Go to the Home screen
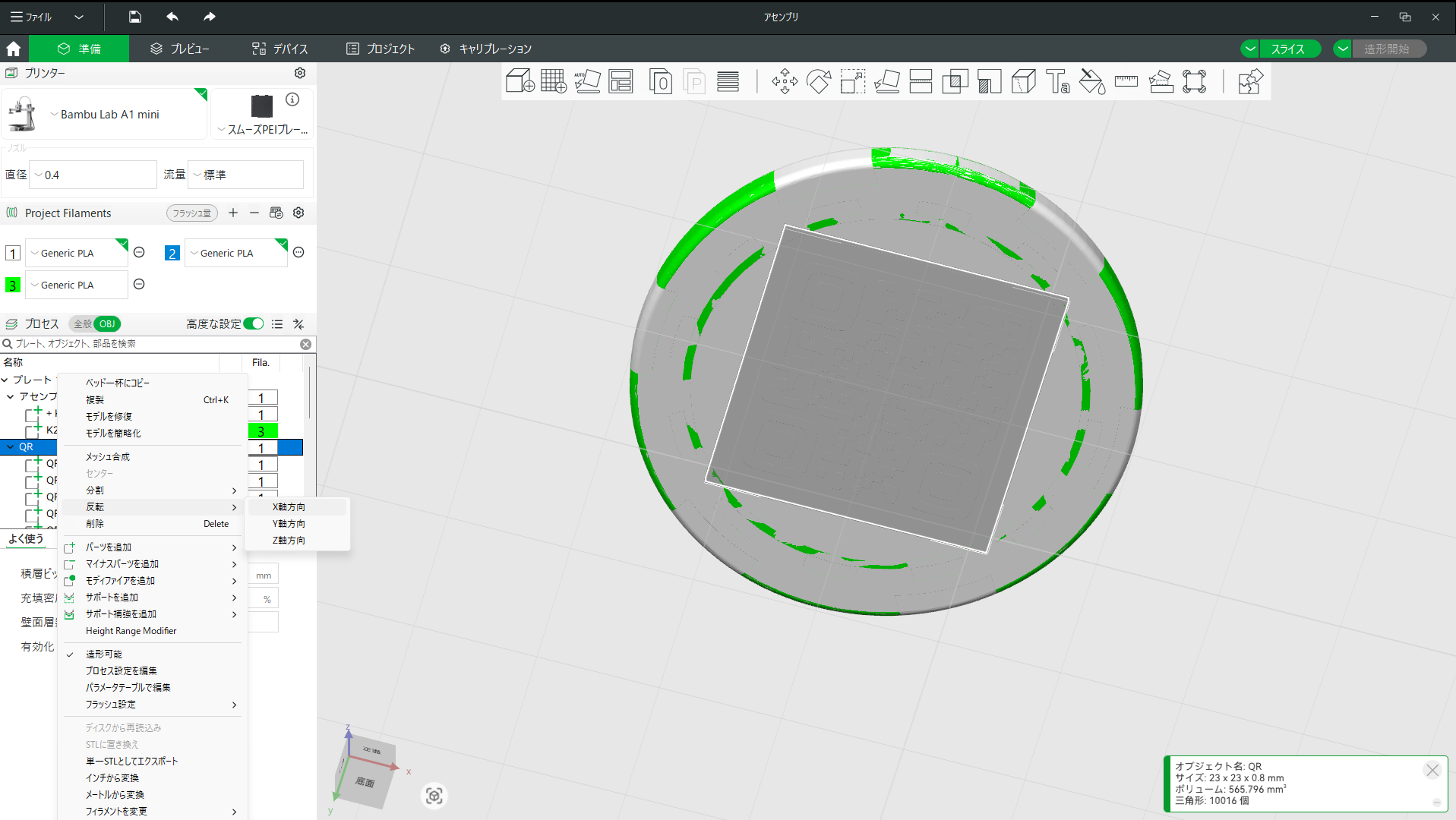 click(14, 49)
